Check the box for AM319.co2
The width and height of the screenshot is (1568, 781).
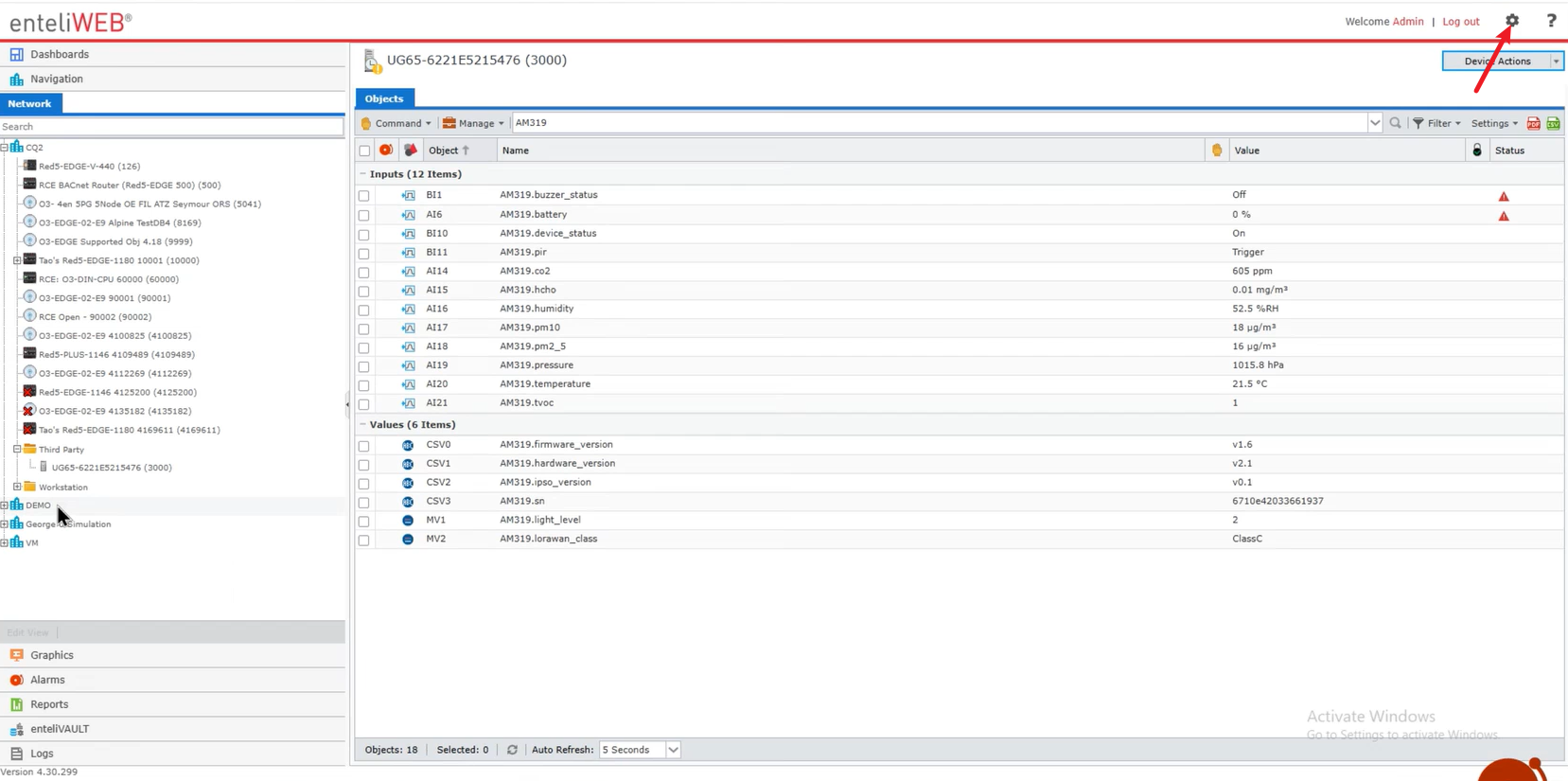click(364, 272)
